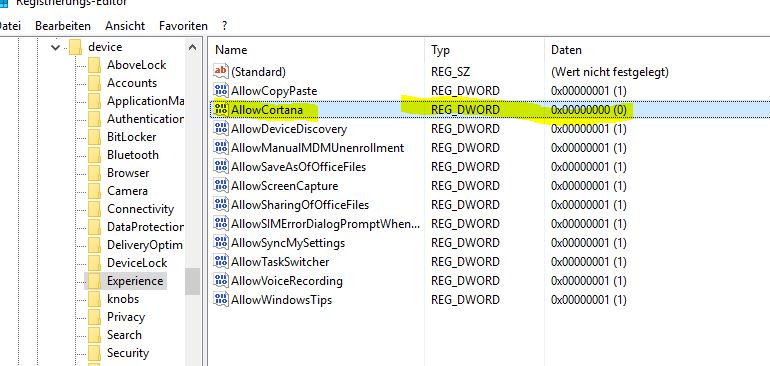Click the Experience folder icon
The height and width of the screenshot is (366, 770).
(94, 281)
